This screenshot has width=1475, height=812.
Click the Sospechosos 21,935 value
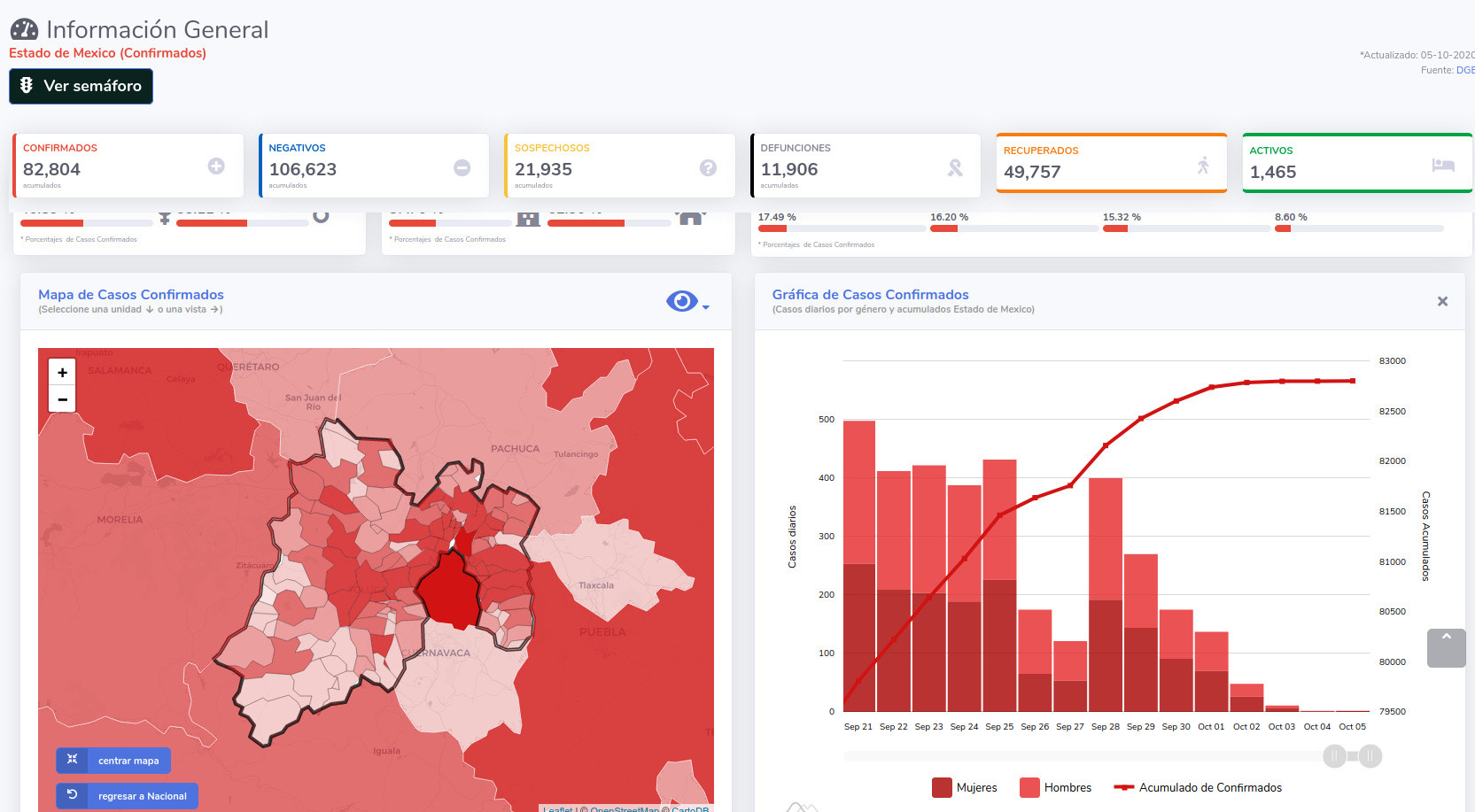543,169
